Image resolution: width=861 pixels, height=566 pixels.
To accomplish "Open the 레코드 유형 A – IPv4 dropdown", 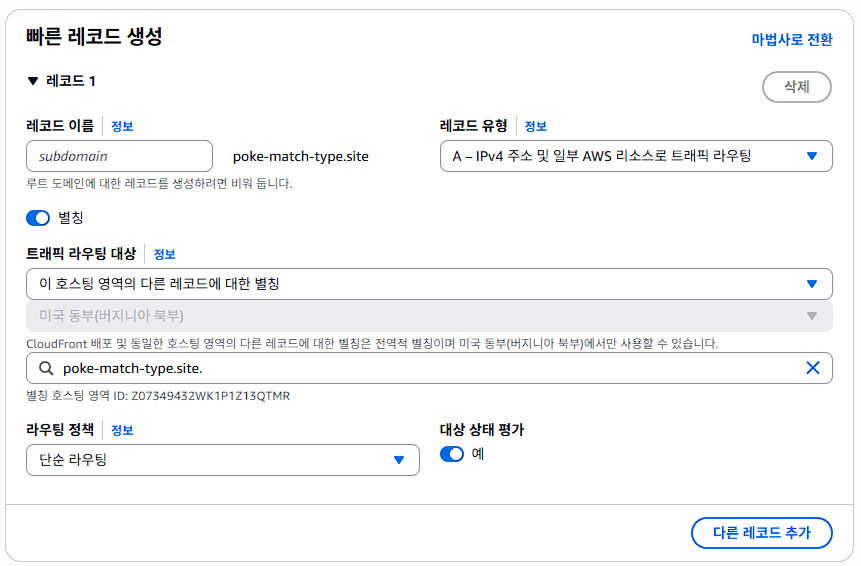I will click(x=636, y=156).
